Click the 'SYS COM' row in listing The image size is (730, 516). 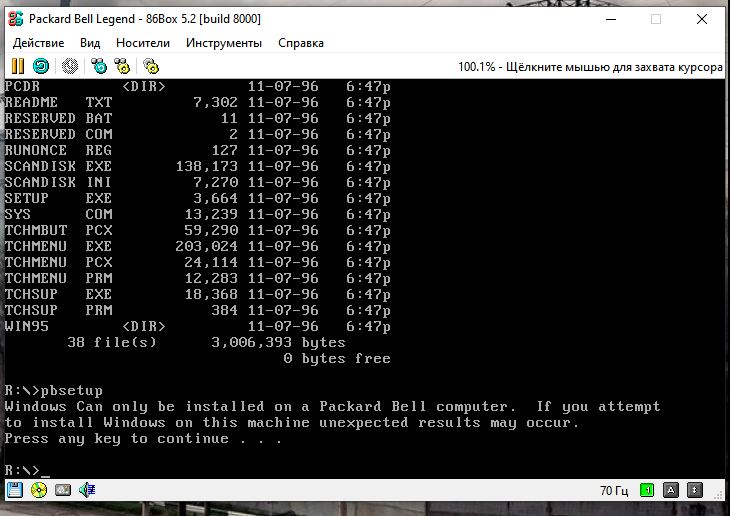tap(197, 214)
